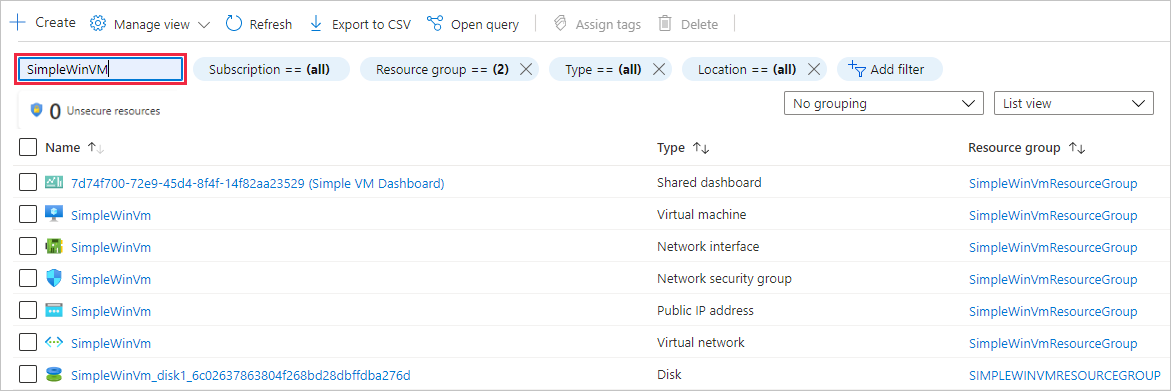
Task: Check the Name header select-all checkbox
Action: pyautogui.click(x=28, y=147)
